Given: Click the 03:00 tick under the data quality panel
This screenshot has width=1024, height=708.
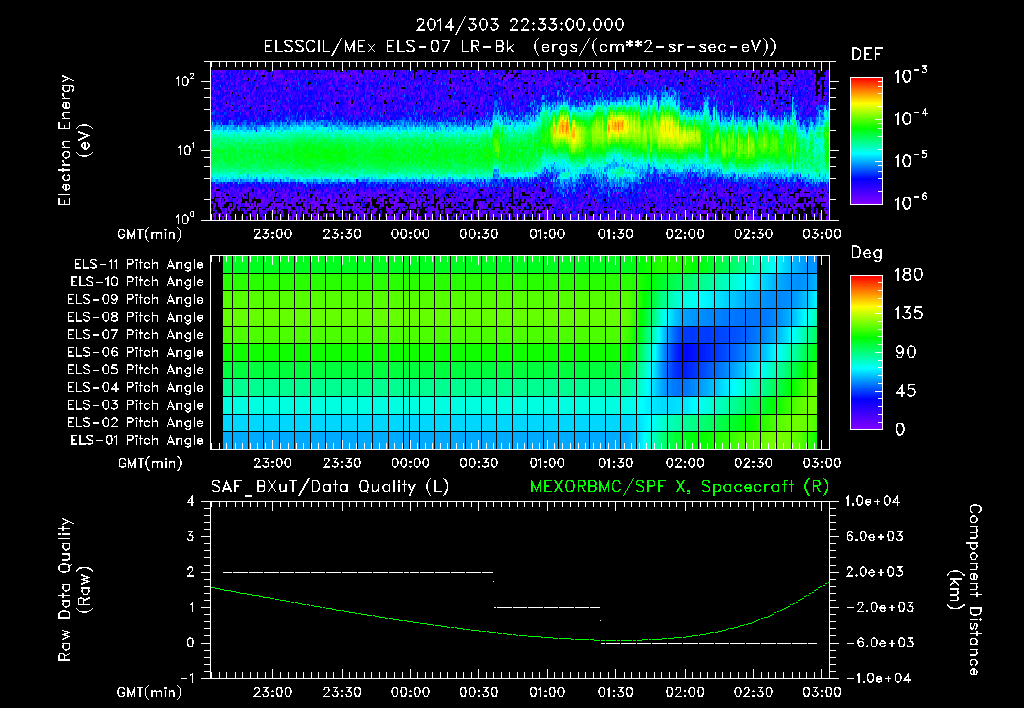Looking at the screenshot, I should pyautogui.click(x=822, y=692).
